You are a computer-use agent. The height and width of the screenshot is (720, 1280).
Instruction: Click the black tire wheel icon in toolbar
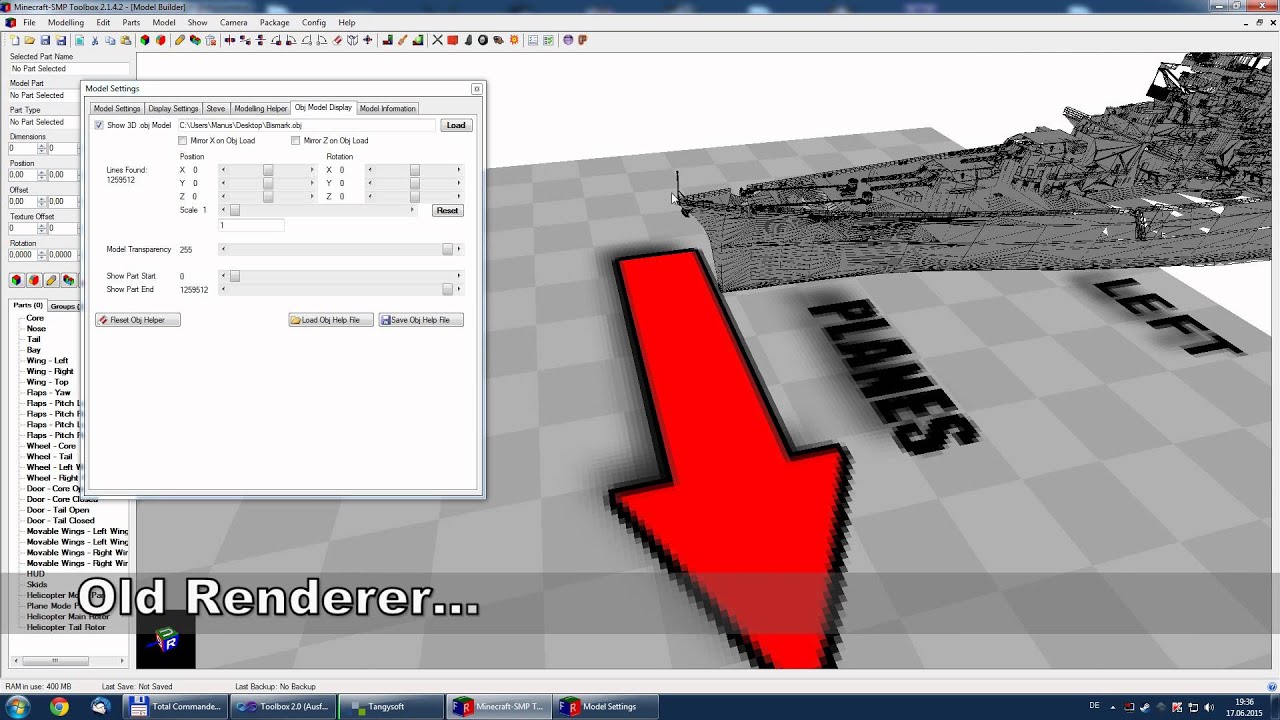[x=483, y=40]
